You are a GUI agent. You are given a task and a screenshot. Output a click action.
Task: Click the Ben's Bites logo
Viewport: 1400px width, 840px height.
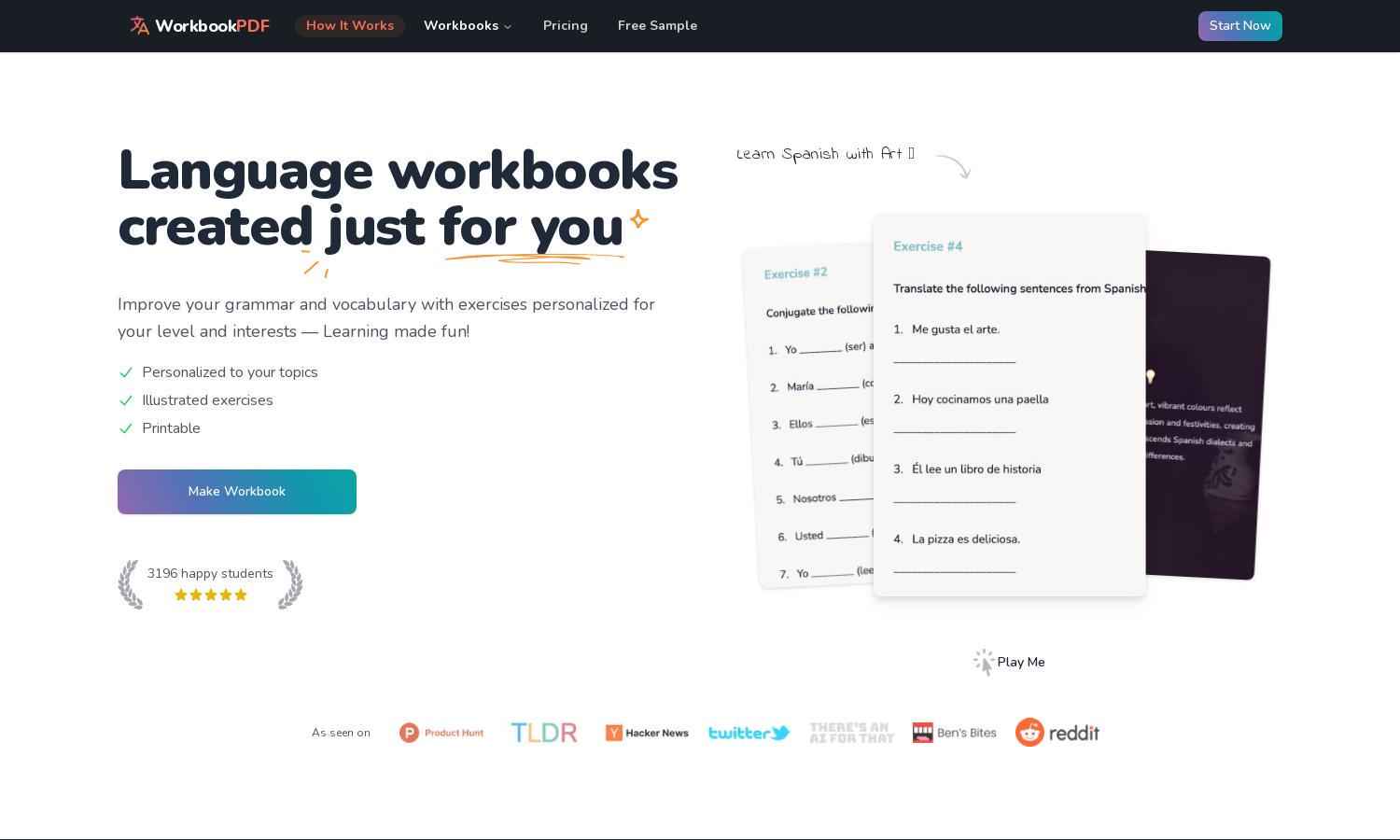[955, 733]
